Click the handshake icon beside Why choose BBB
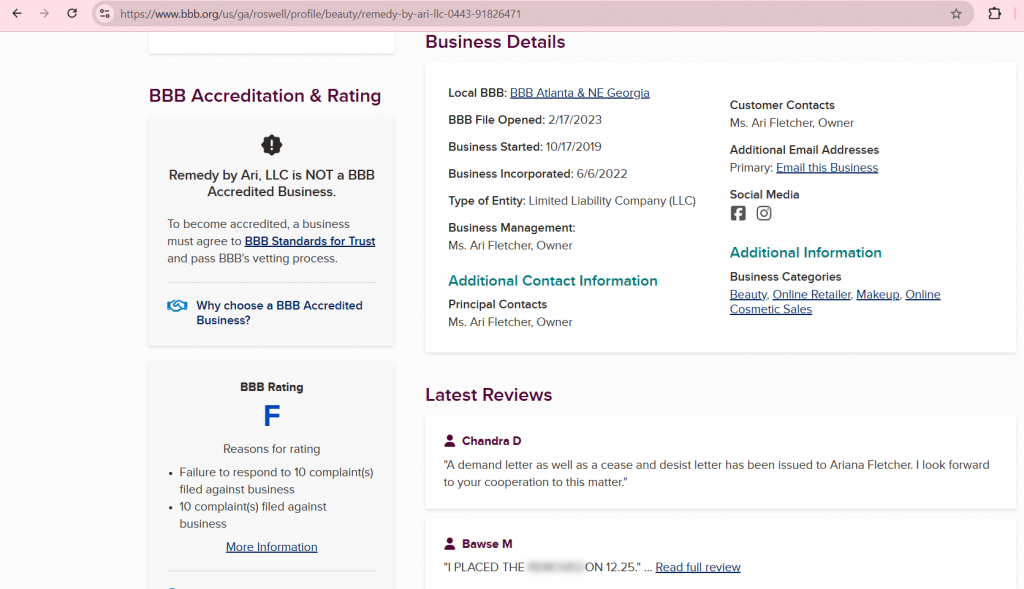1024x589 pixels. pyautogui.click(x=177, y=306)
